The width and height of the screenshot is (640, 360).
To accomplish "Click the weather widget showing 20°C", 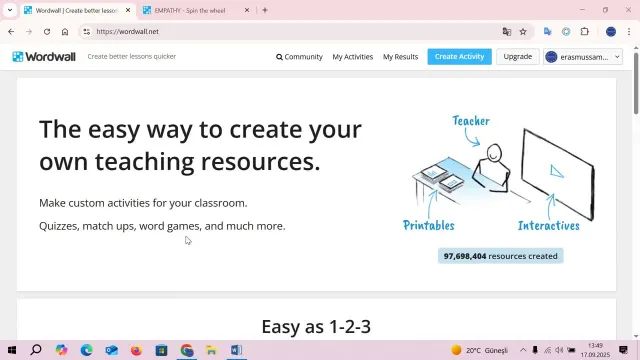I will [480, 350].
